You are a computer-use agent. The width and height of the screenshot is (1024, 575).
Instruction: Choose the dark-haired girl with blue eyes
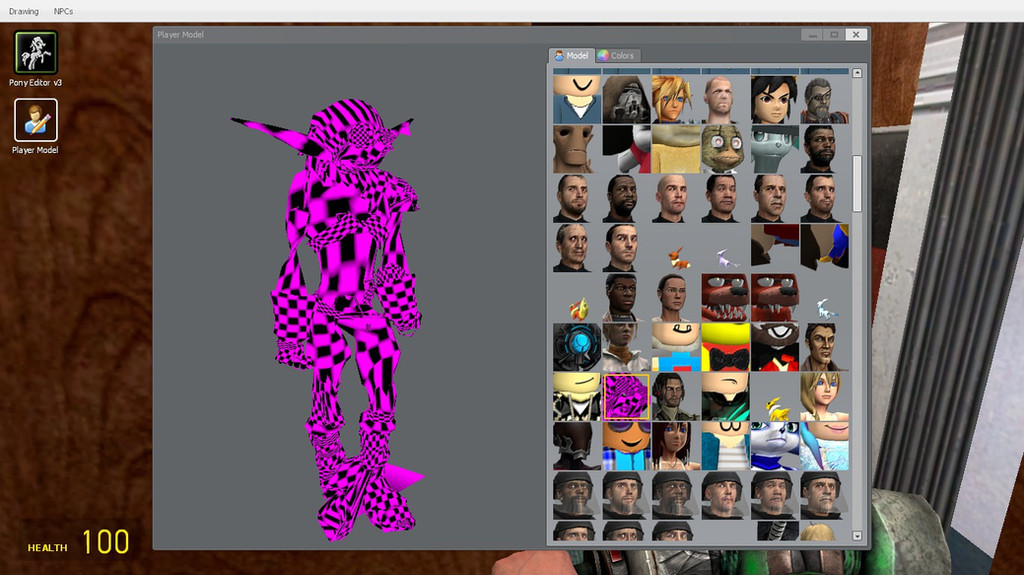click(676, 446)
